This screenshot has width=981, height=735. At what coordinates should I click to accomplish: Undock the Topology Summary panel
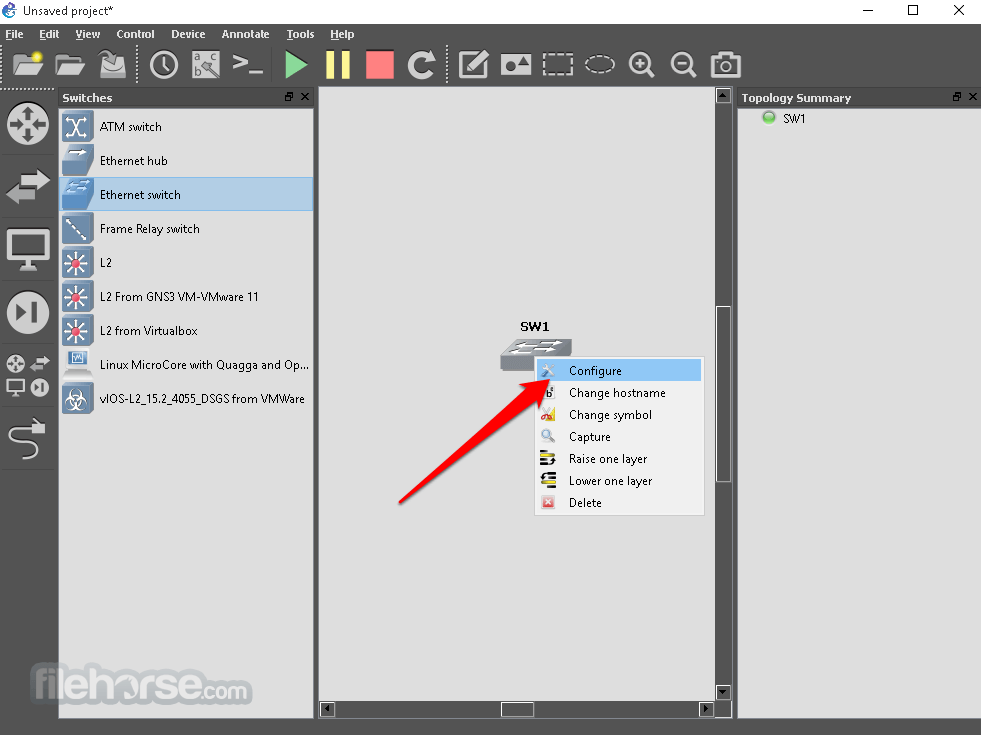click(957, 97)
